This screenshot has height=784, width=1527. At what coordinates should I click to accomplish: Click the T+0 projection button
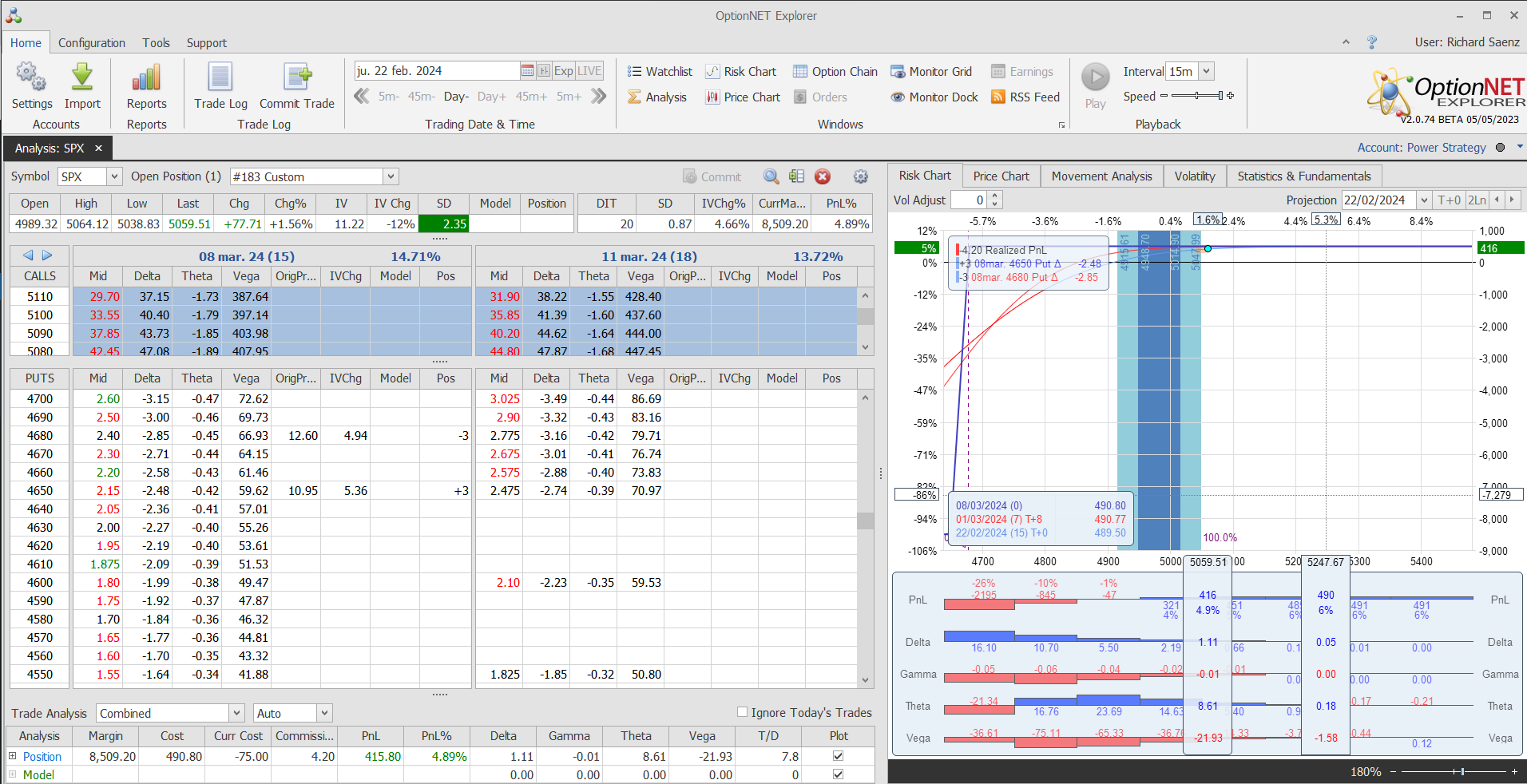click(1449, 200)
